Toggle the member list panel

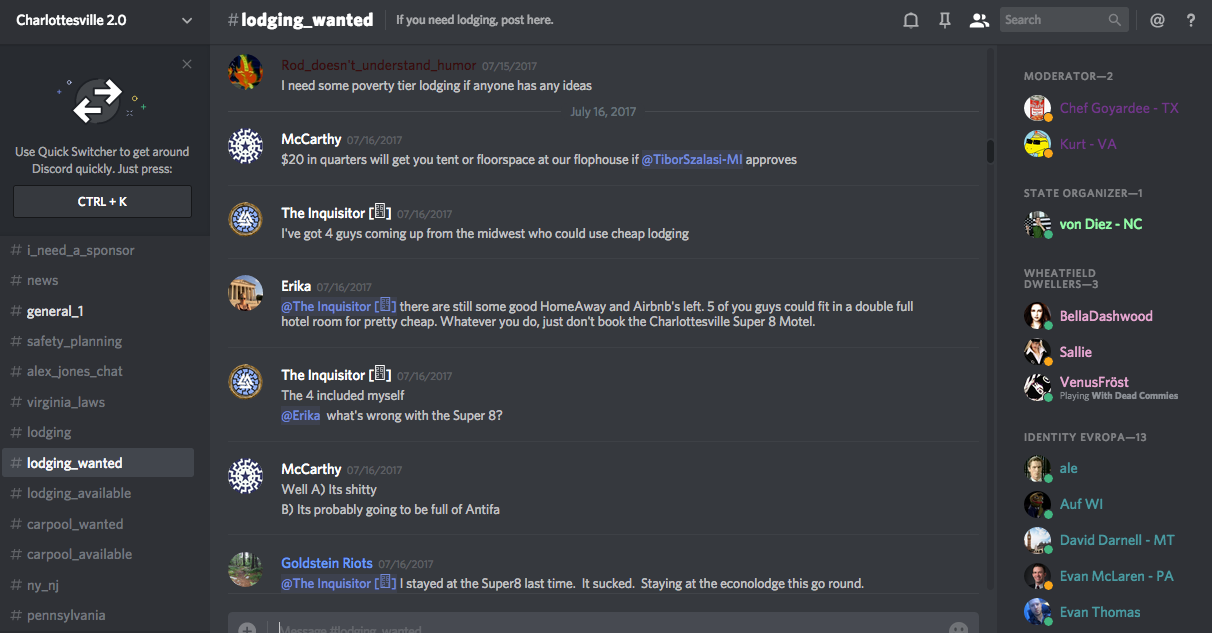[979, 20]
